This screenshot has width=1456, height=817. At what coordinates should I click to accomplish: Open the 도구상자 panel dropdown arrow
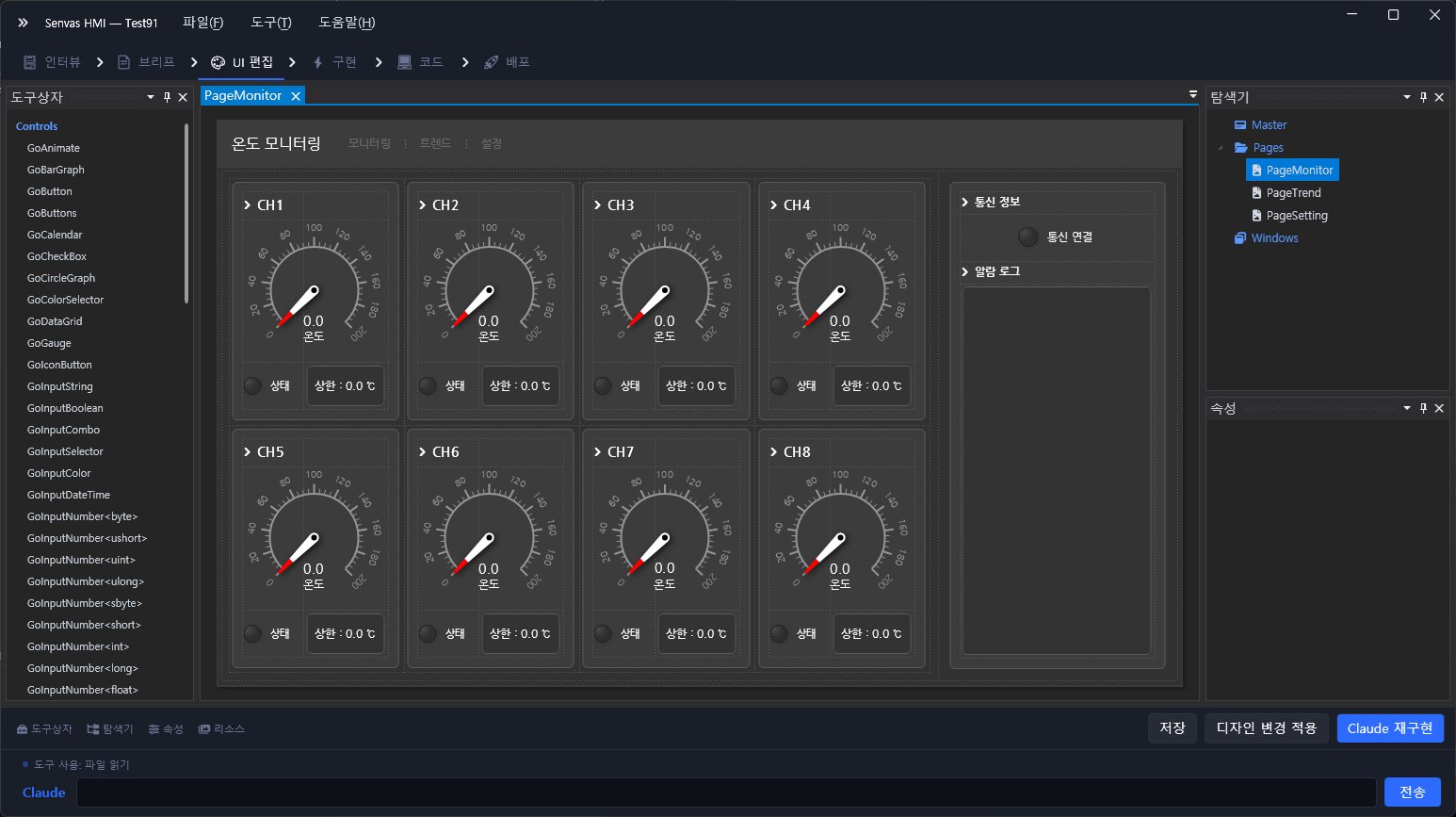tap(151, 97)
